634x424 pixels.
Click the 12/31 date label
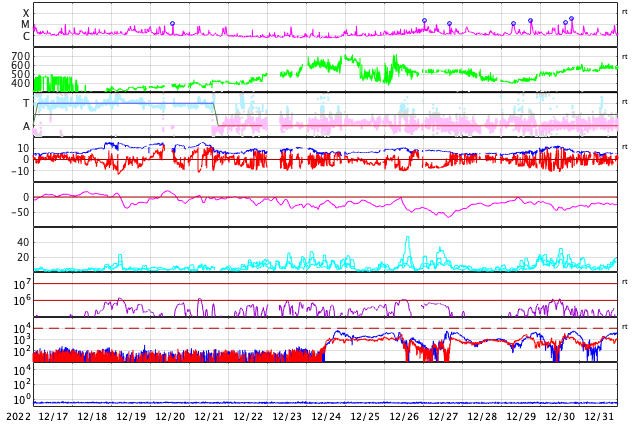[599, 417]
